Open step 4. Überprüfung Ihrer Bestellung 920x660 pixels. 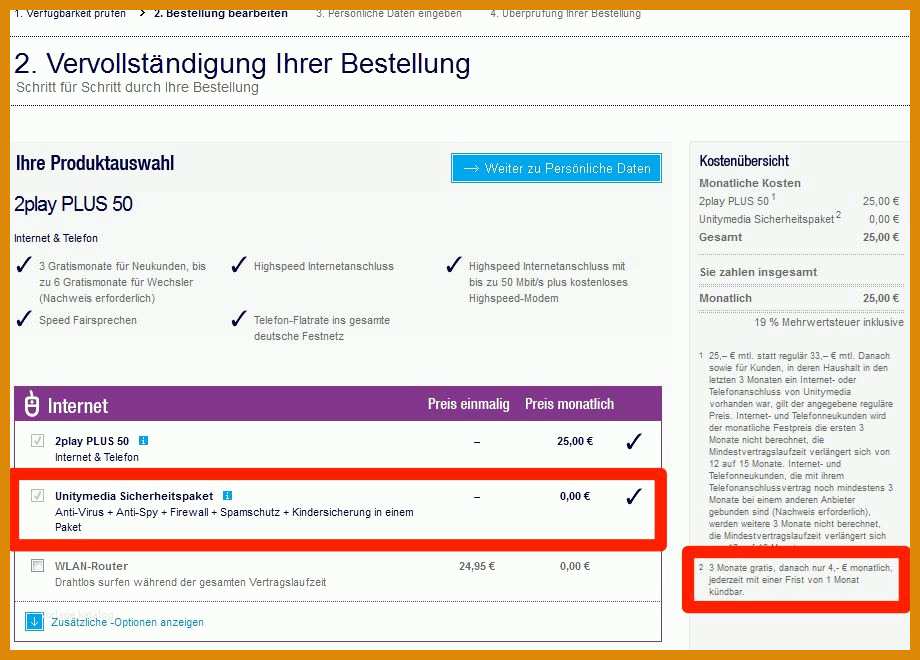(x=566, y=13)
